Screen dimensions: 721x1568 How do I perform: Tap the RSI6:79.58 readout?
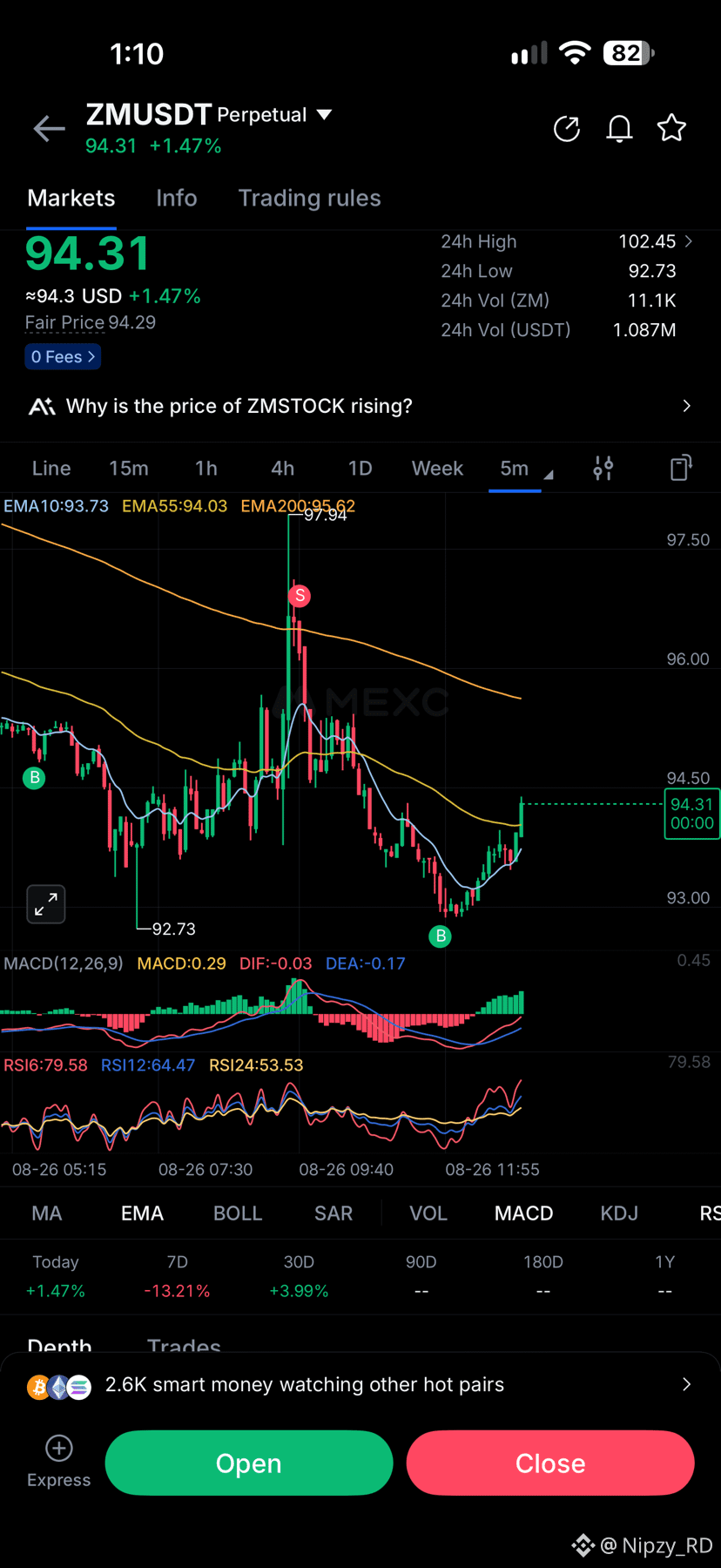tap(45, 1065)
